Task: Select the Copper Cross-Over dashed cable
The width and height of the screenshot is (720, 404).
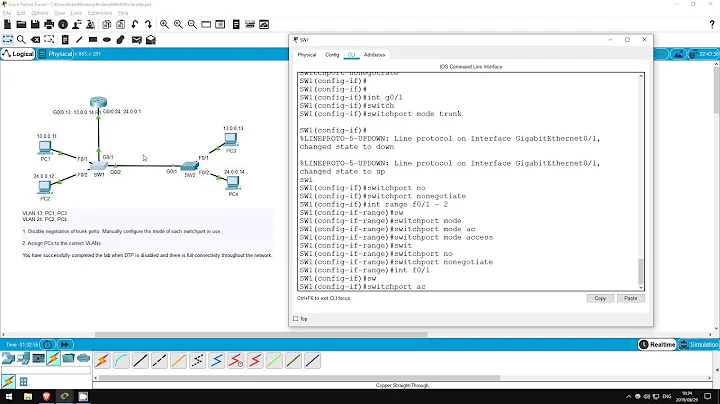Action: click(159, 360)
